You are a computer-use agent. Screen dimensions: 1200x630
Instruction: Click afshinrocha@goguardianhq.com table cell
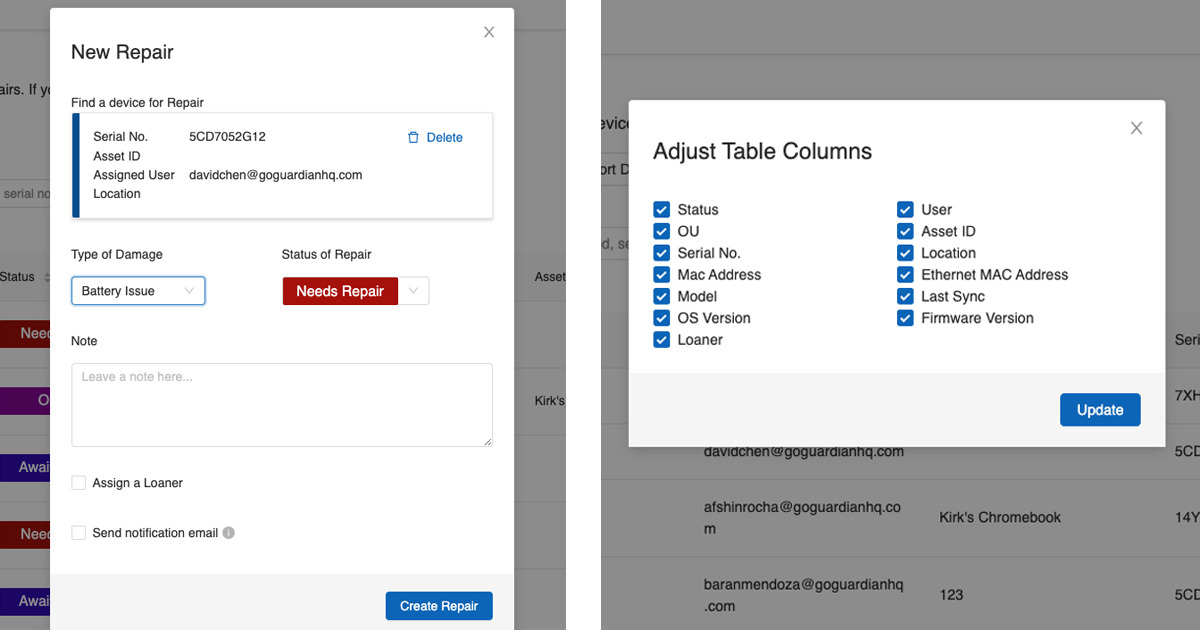pos(802,517)
